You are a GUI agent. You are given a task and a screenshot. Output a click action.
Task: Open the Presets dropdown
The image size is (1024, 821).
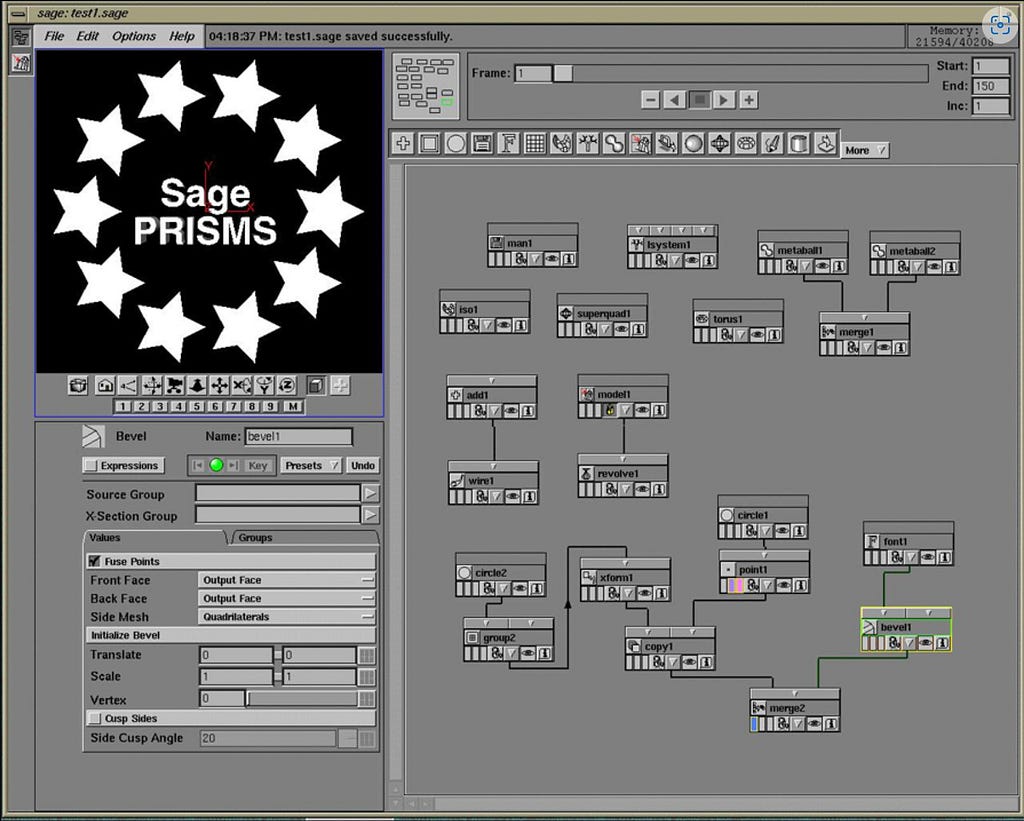click(312, 466)
